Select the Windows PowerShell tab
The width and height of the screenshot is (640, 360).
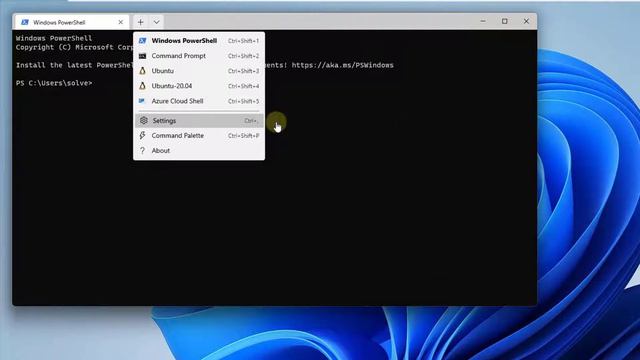[72, 22]
